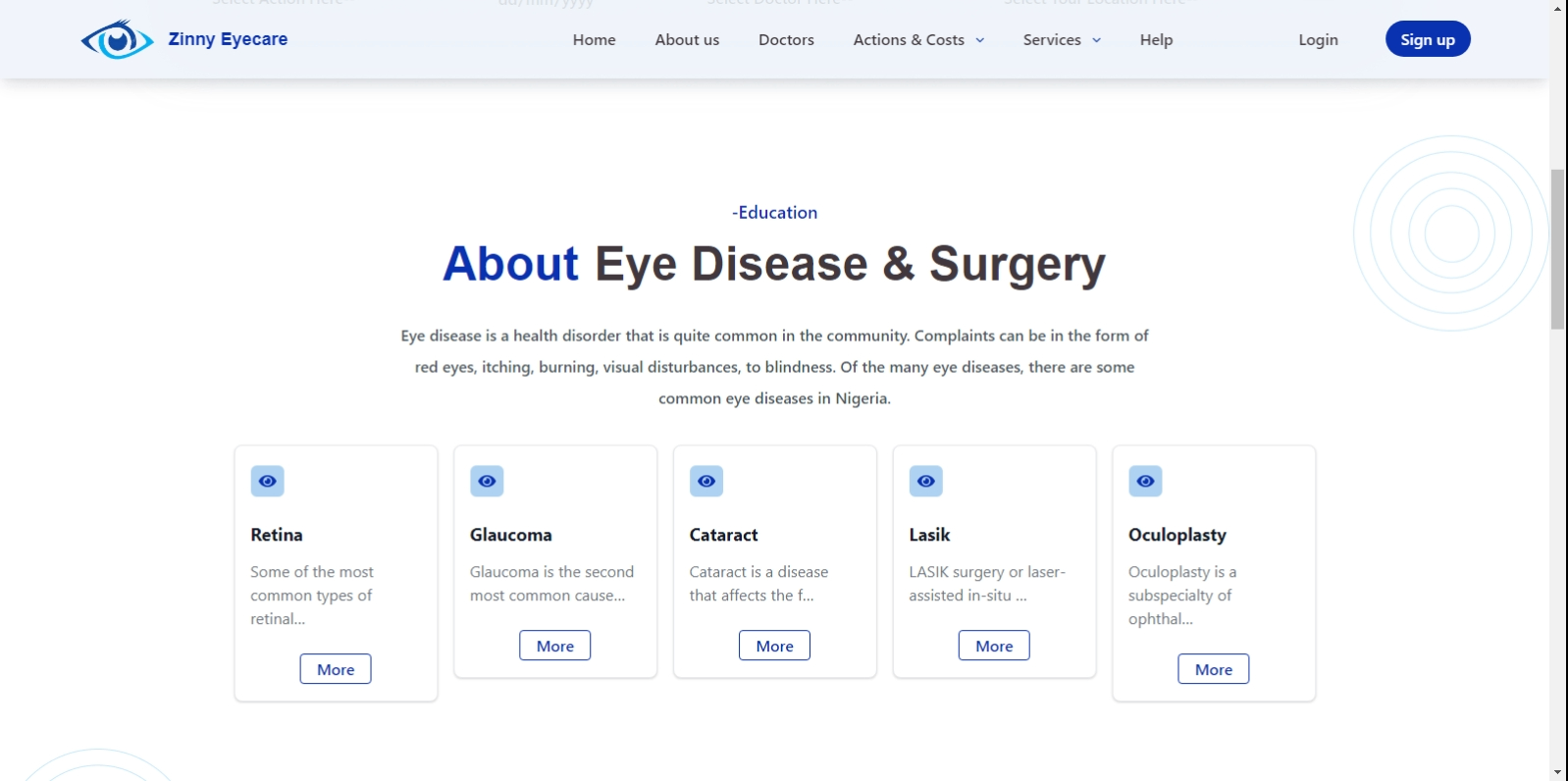The width and height of the screenshot is (1568, 781).
Task: Go to Home in navigation
Action: point(595,39)
